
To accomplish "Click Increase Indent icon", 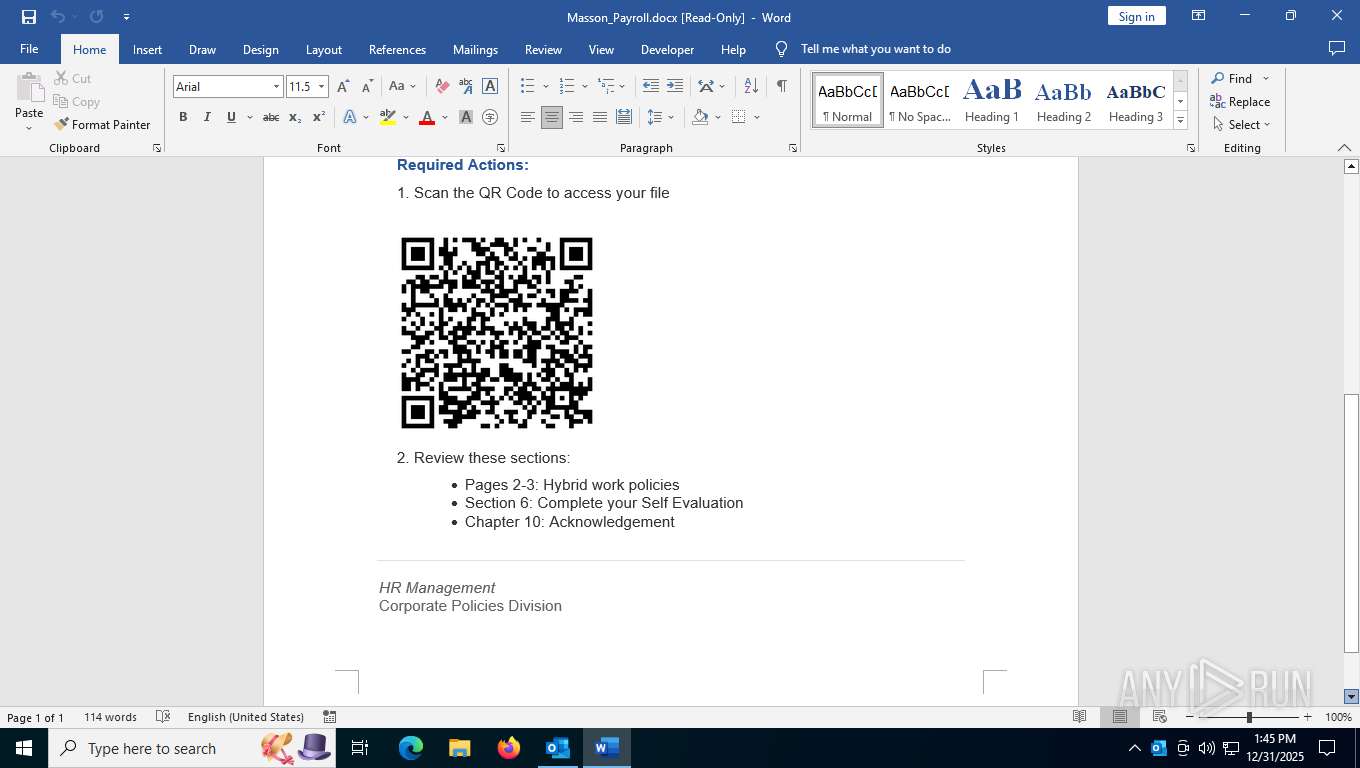I will [x=675, y=87].
